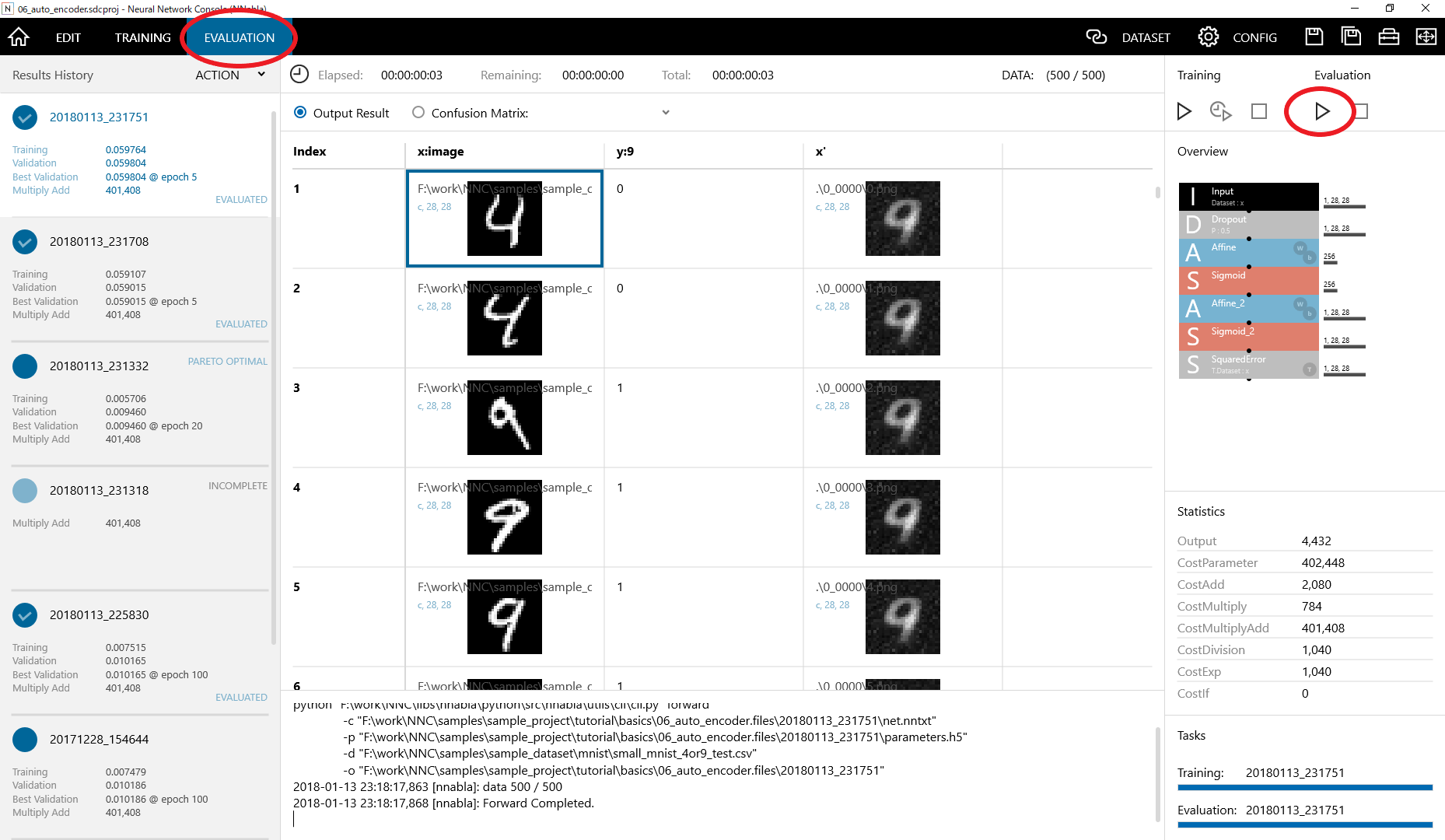Select input digit image in row 1
This screenshot has width=1445, height=840.
[505, 219]
